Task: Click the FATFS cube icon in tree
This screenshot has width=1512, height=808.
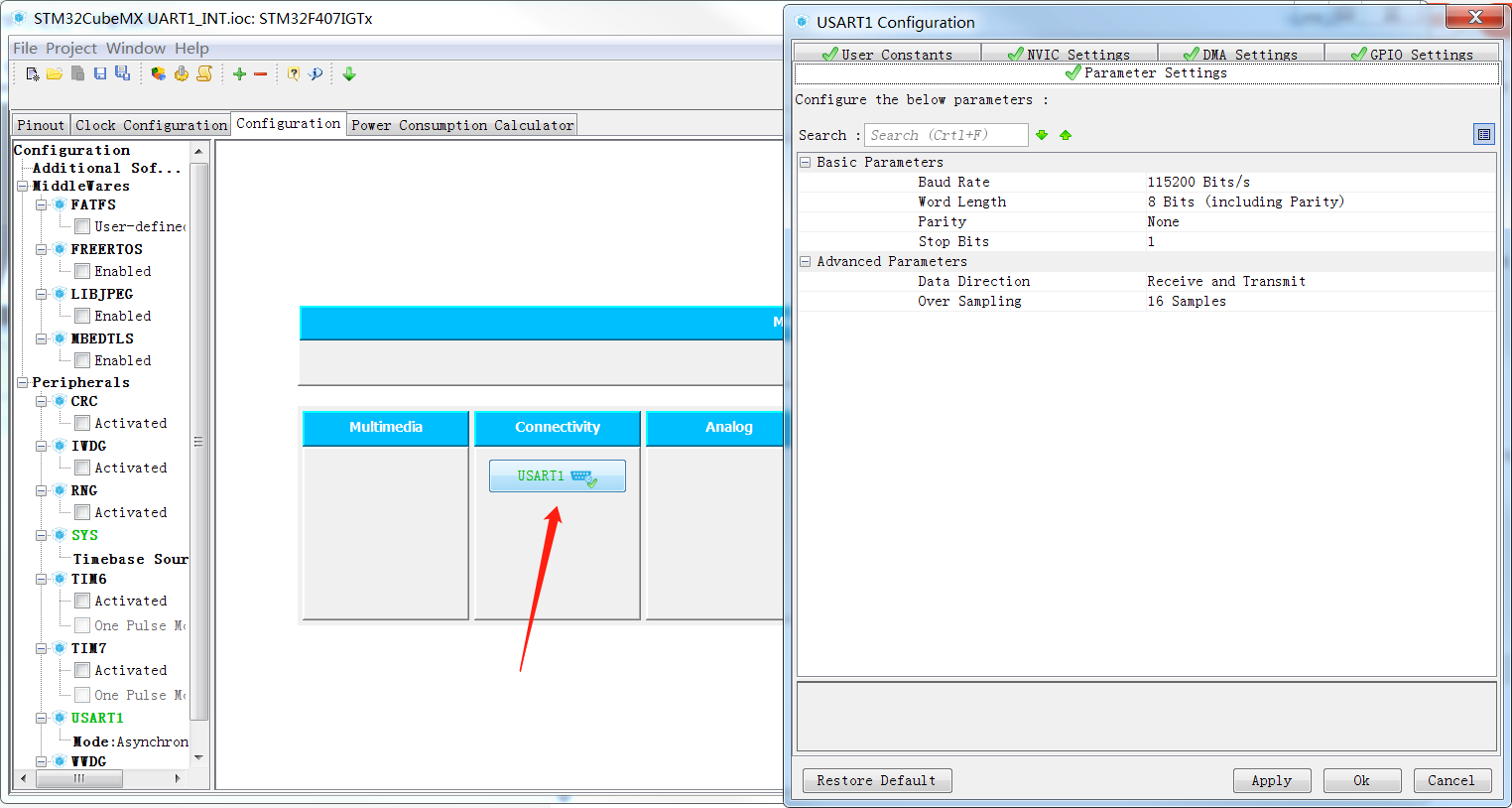Action: point(60,204)
